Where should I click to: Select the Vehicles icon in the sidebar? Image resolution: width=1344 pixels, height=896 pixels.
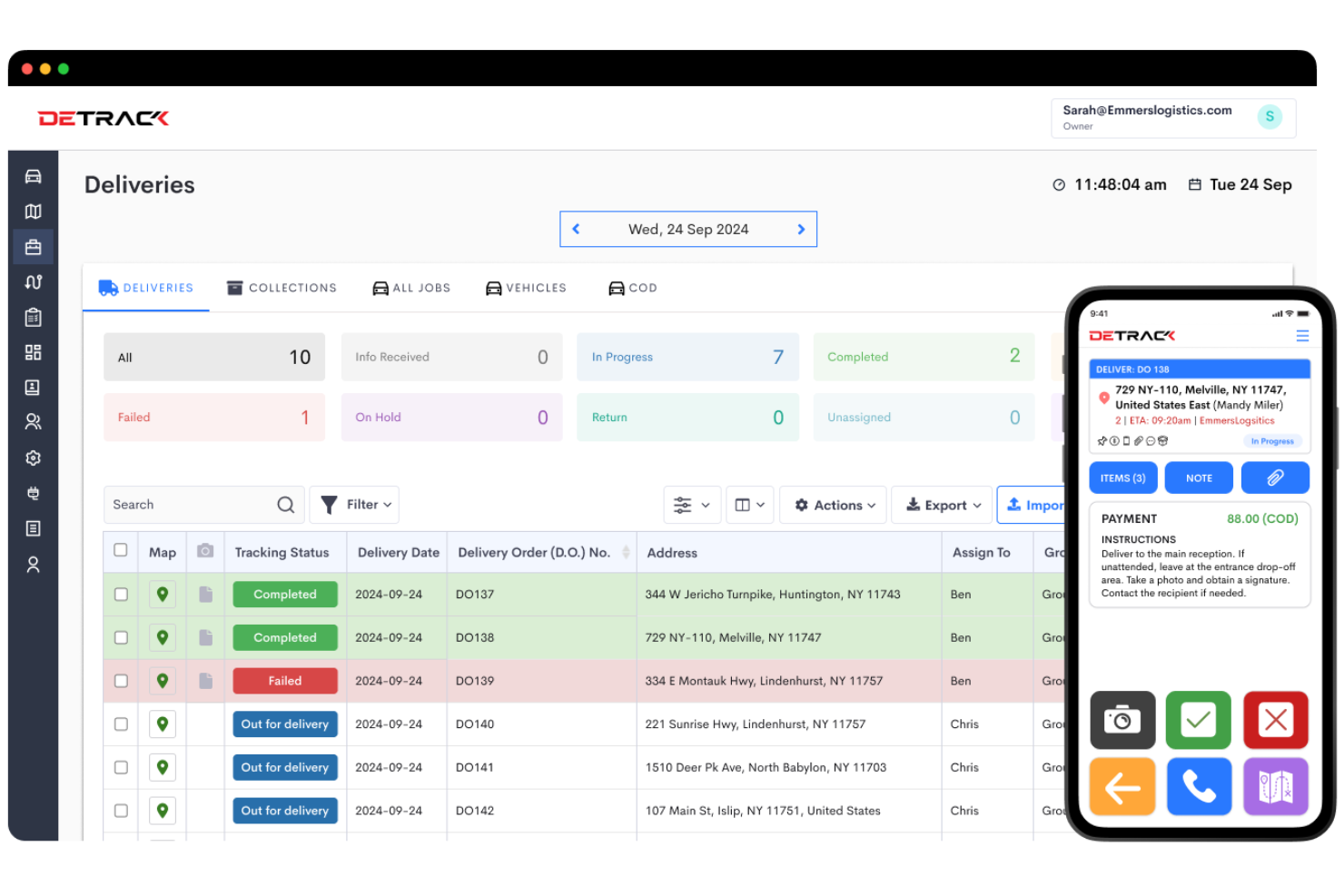tap(33, 175)
